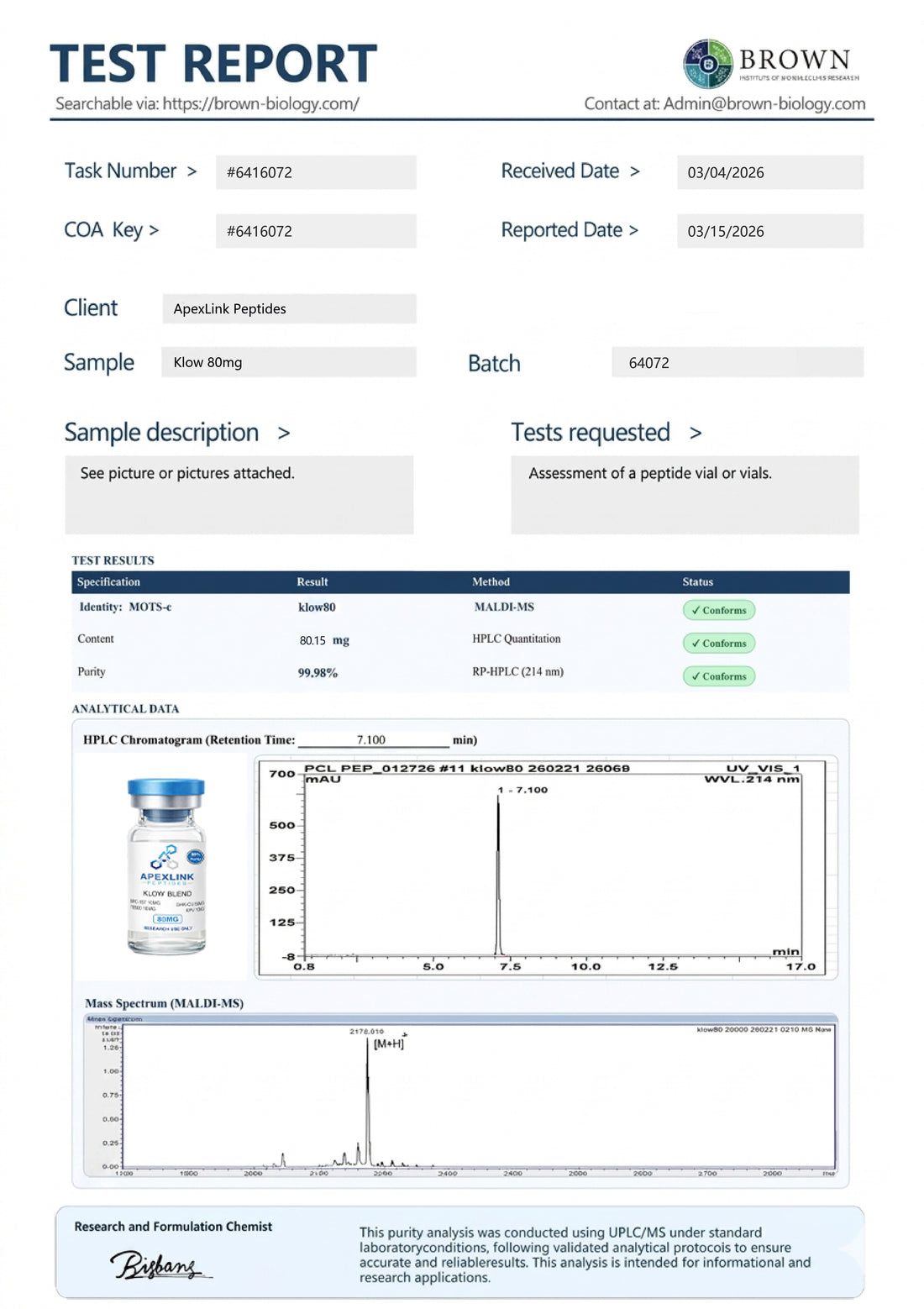Click the arrow beside Tests requested

point(696,434)
